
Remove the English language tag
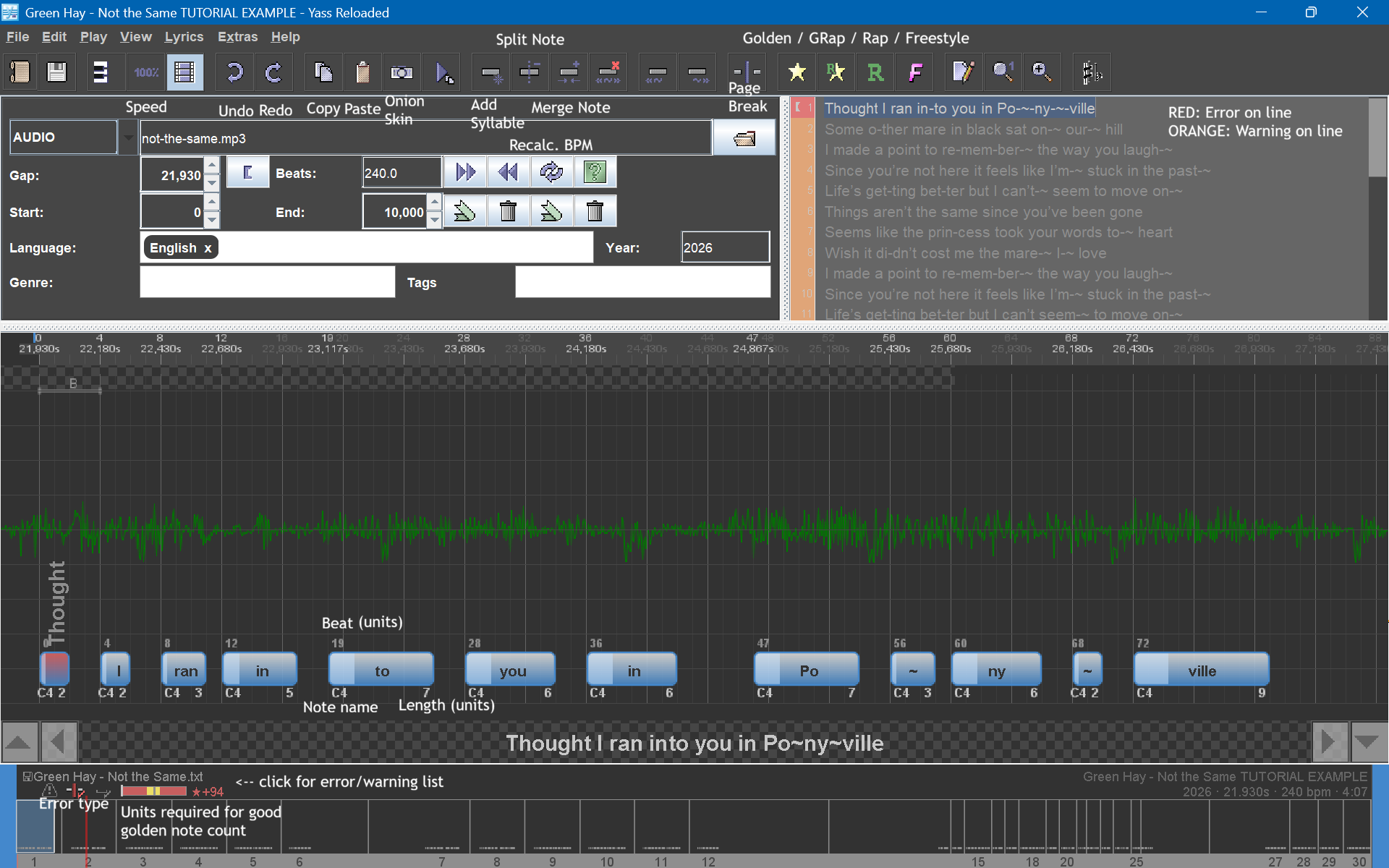coord(208,247)
